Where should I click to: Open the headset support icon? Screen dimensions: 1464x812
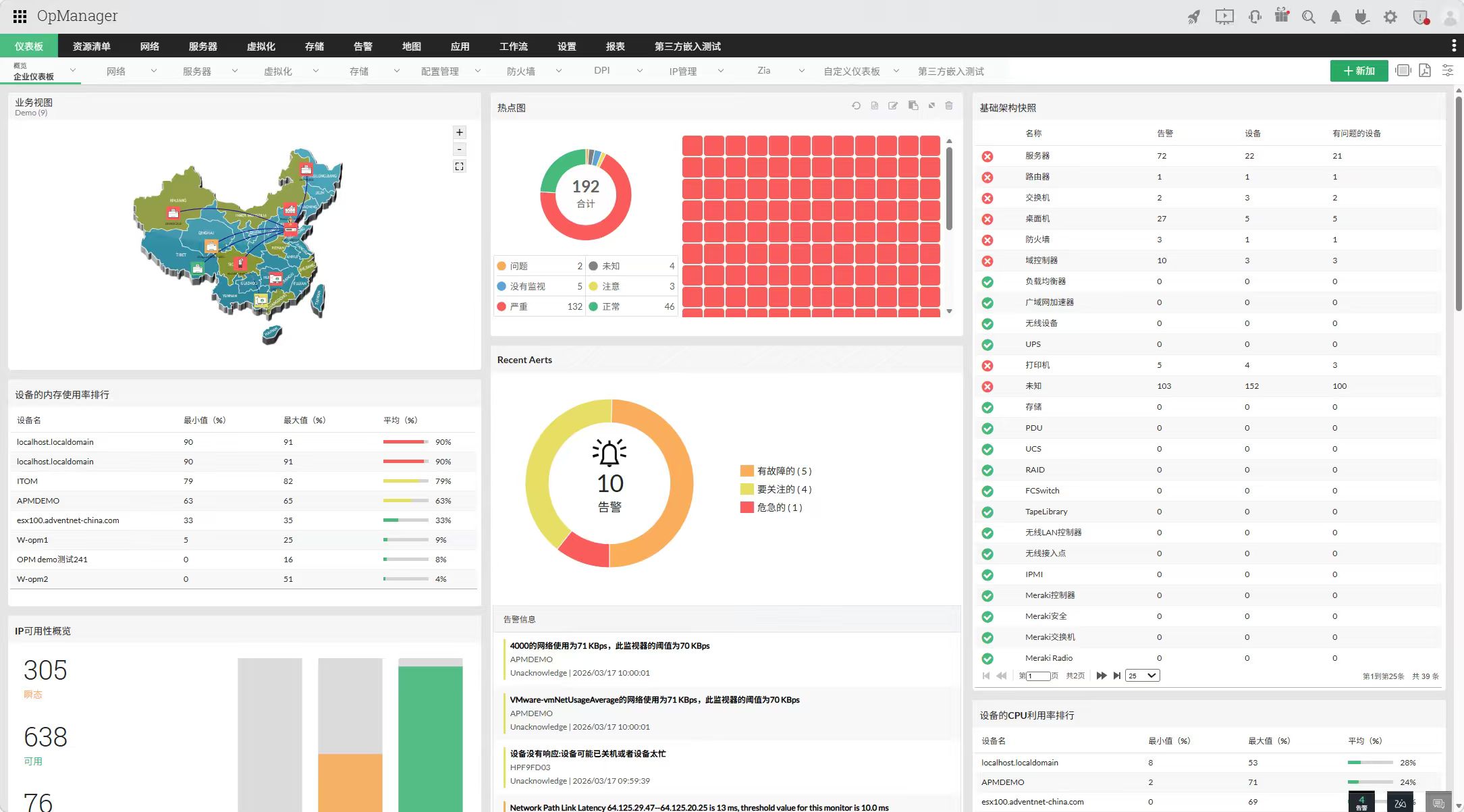click(1255, 17)
